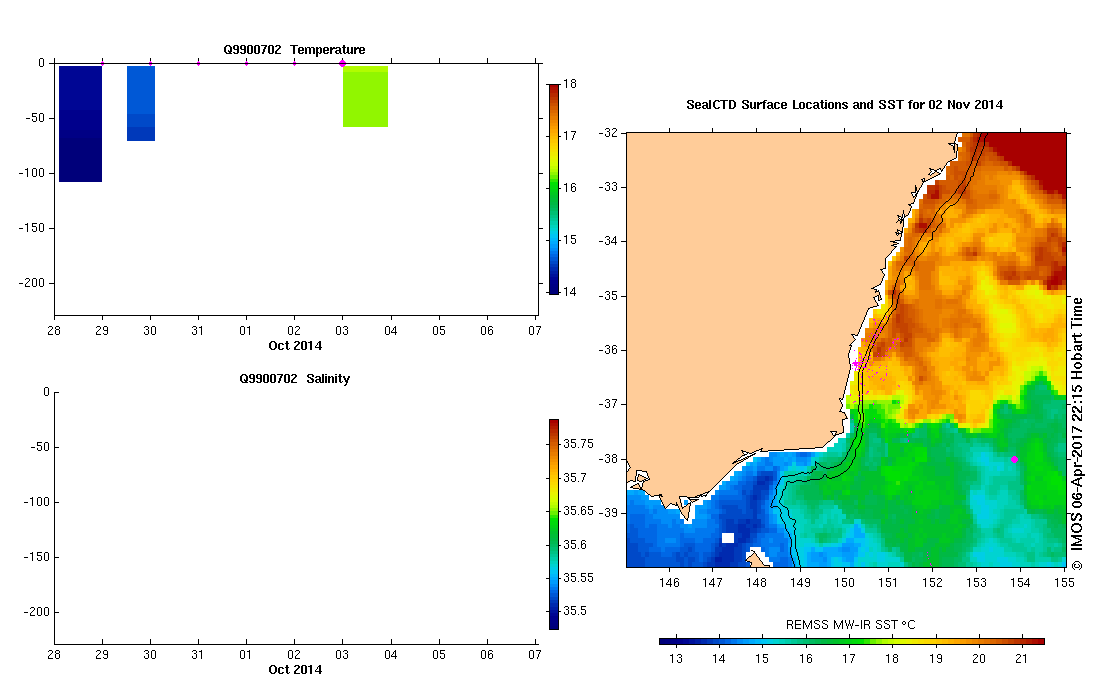1099x700 pixels.
Task: Select the blue temperature profile bar near 30 Oct
Action: tap(141, 103)
